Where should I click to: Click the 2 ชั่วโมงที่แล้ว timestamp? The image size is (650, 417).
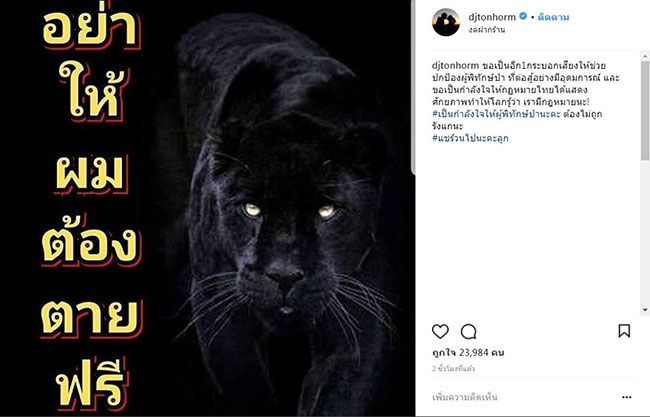[x=453, y=369]
